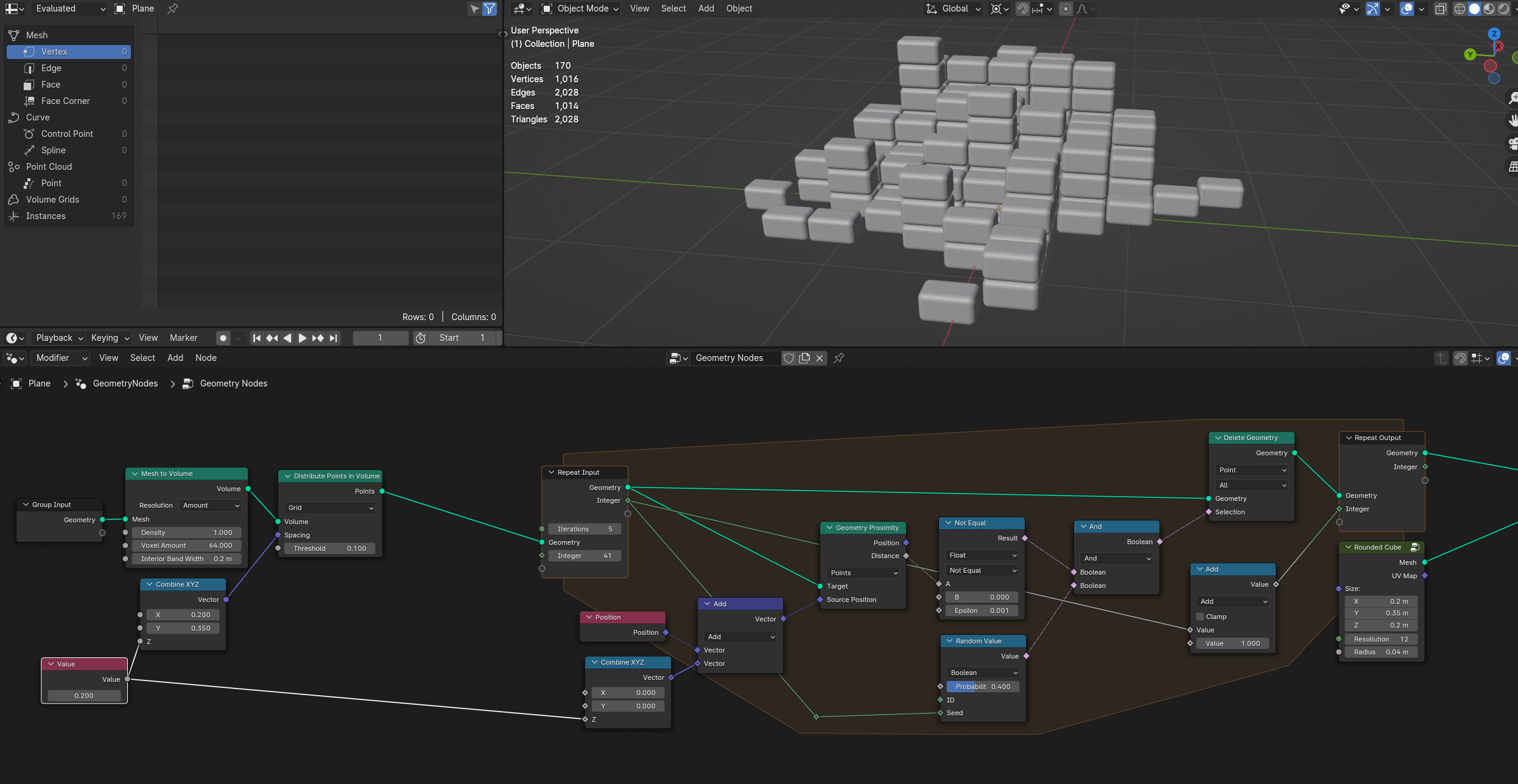Click GeometryNodes in the breadcrumb path
This screenshot has width=1518, height=784.
point(125,383)
